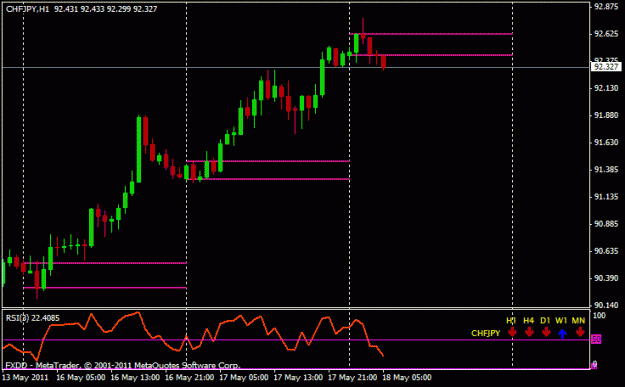Image resolution: width=625 pixels, height=387 pixels.
Task: Click the 16 May 05:00 time axis label
Action: point(81,377)
